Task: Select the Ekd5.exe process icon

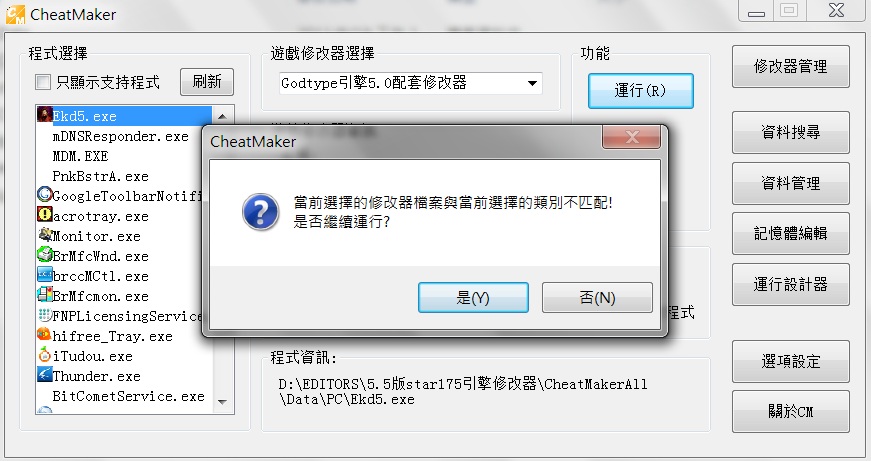Action: pos(44,115)
